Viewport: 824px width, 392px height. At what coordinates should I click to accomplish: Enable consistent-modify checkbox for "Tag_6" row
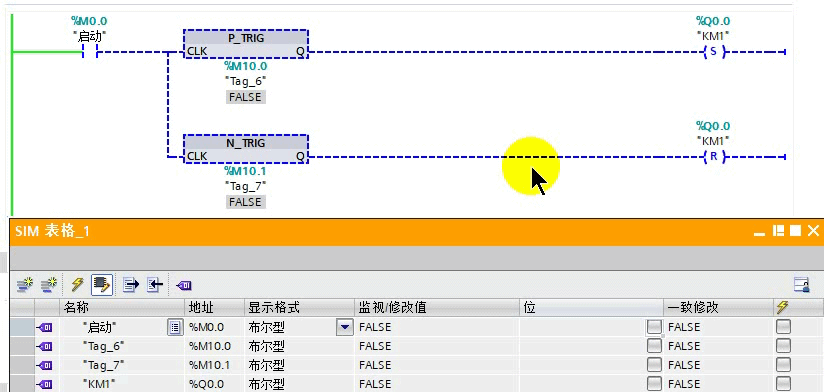(x=783, y=346)
